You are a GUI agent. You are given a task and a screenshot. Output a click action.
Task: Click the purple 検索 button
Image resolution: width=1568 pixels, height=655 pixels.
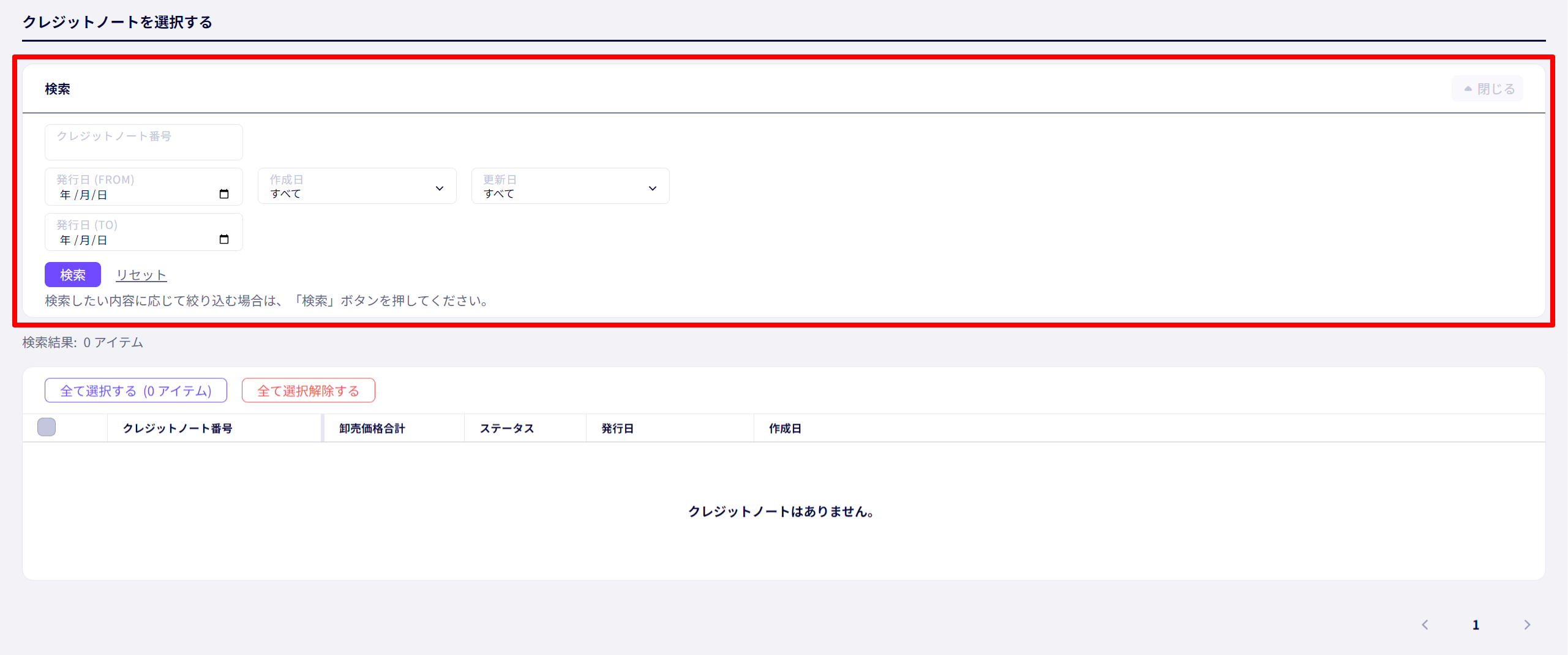[73, 275]
